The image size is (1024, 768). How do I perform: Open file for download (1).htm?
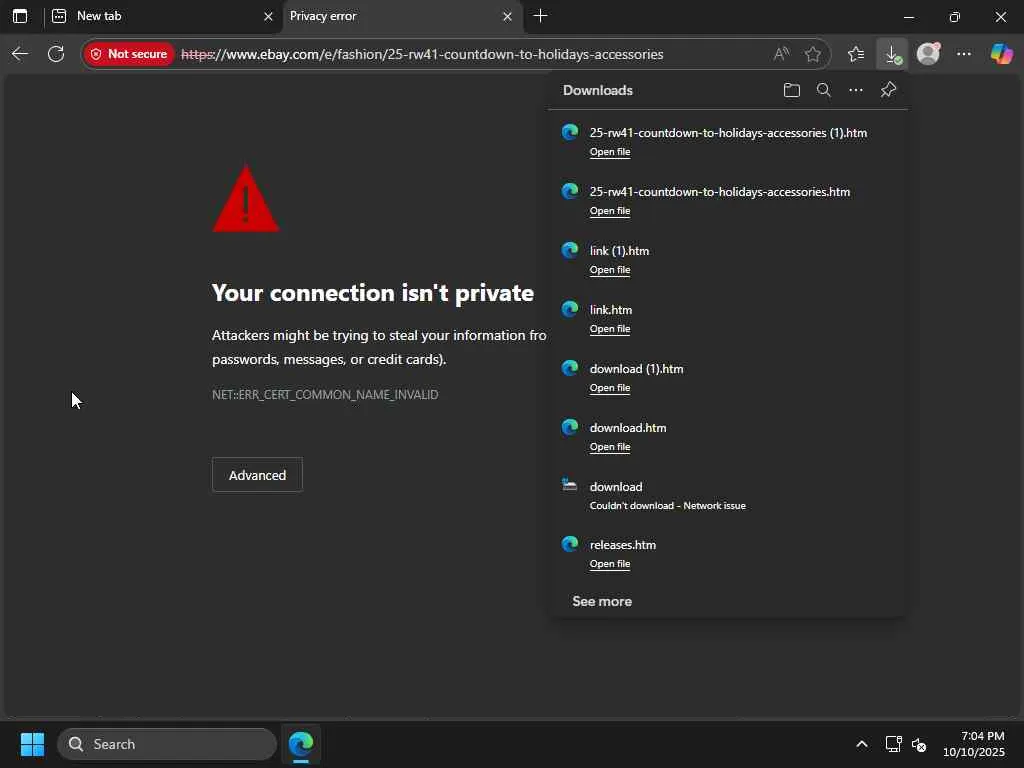(610, 388)
